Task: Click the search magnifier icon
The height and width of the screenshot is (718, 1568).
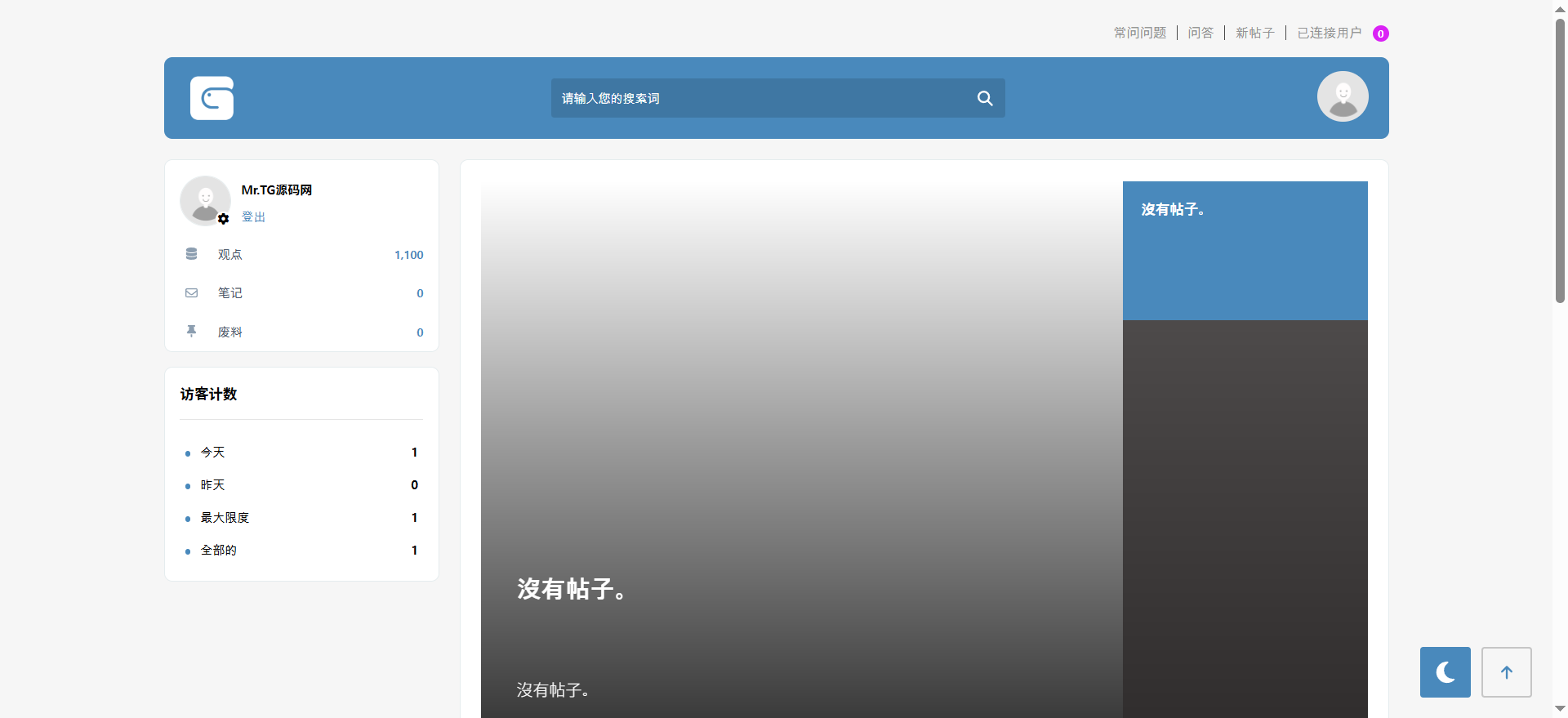Action: [x=985, y=98]
